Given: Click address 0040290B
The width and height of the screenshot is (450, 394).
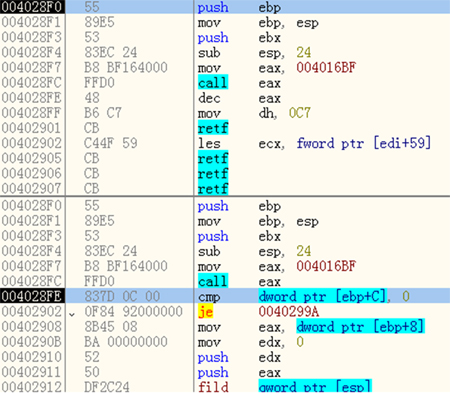Looking at the screenshot, I should pos(31,342).
